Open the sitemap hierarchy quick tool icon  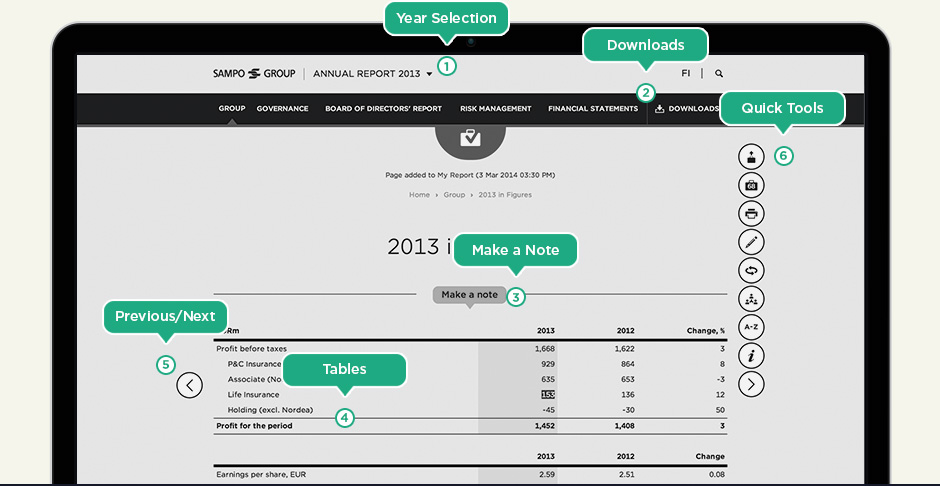(751, 299)
